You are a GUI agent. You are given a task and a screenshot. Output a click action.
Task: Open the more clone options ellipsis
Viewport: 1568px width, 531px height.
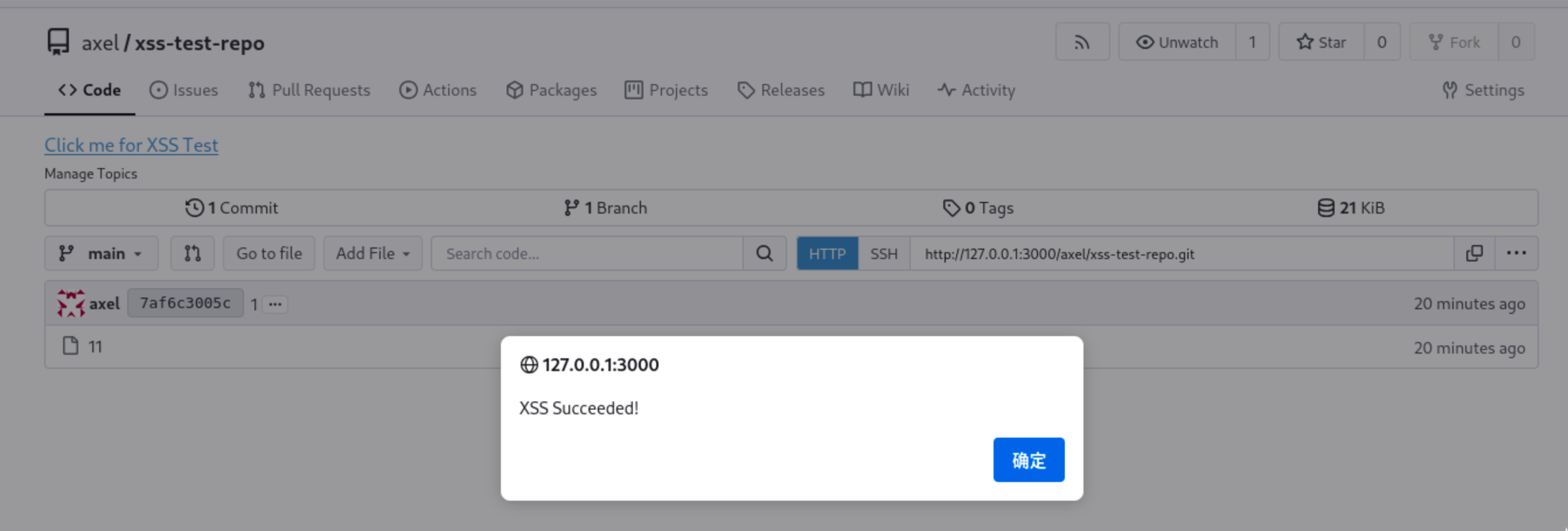coord(1515,253)
